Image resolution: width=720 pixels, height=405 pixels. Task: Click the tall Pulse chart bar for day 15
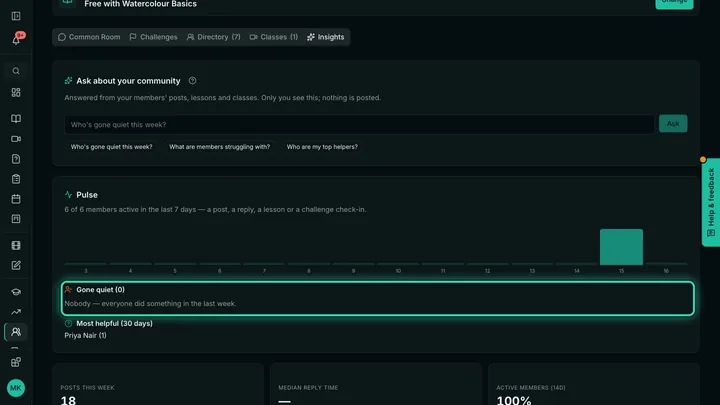click(621, 247)
